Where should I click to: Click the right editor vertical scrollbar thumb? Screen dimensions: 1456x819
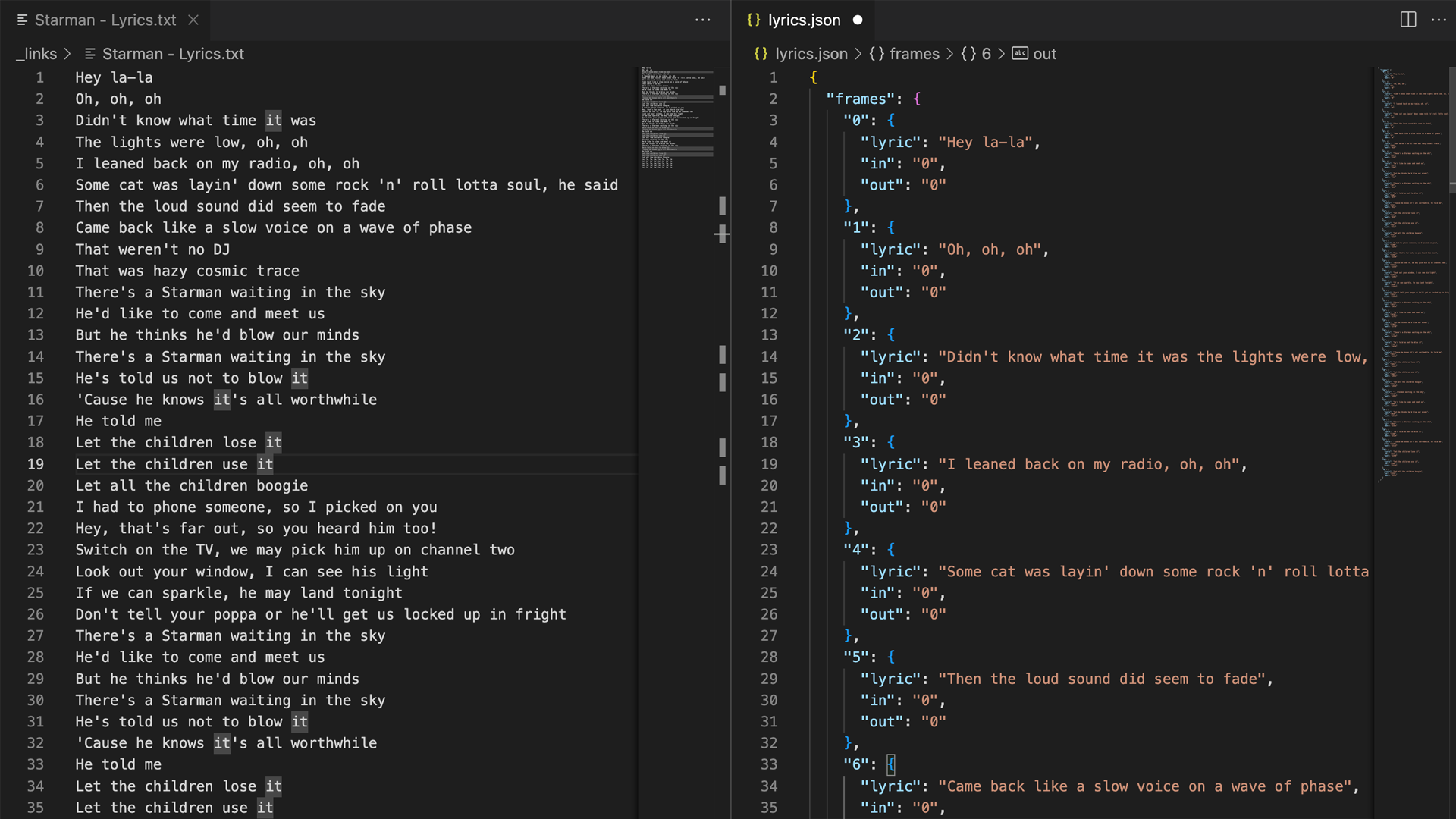point(1451,129)
